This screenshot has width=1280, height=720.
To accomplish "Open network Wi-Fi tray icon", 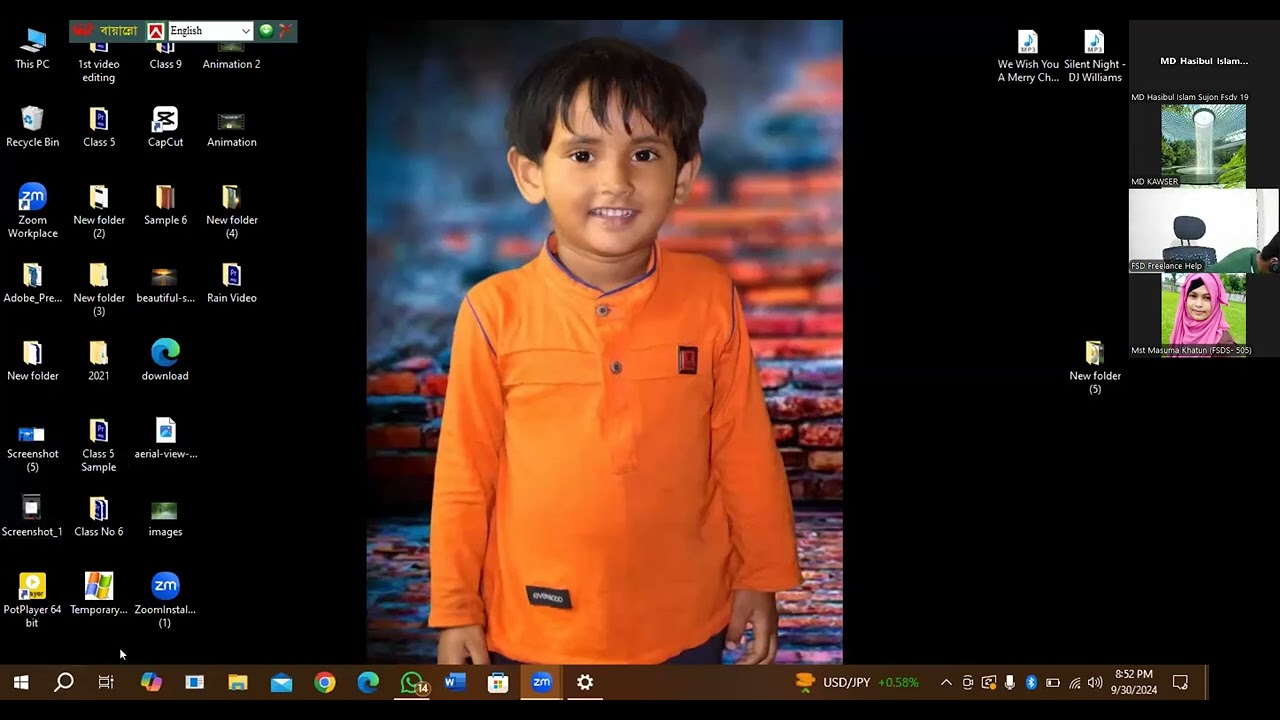I will coord(1074,682).
